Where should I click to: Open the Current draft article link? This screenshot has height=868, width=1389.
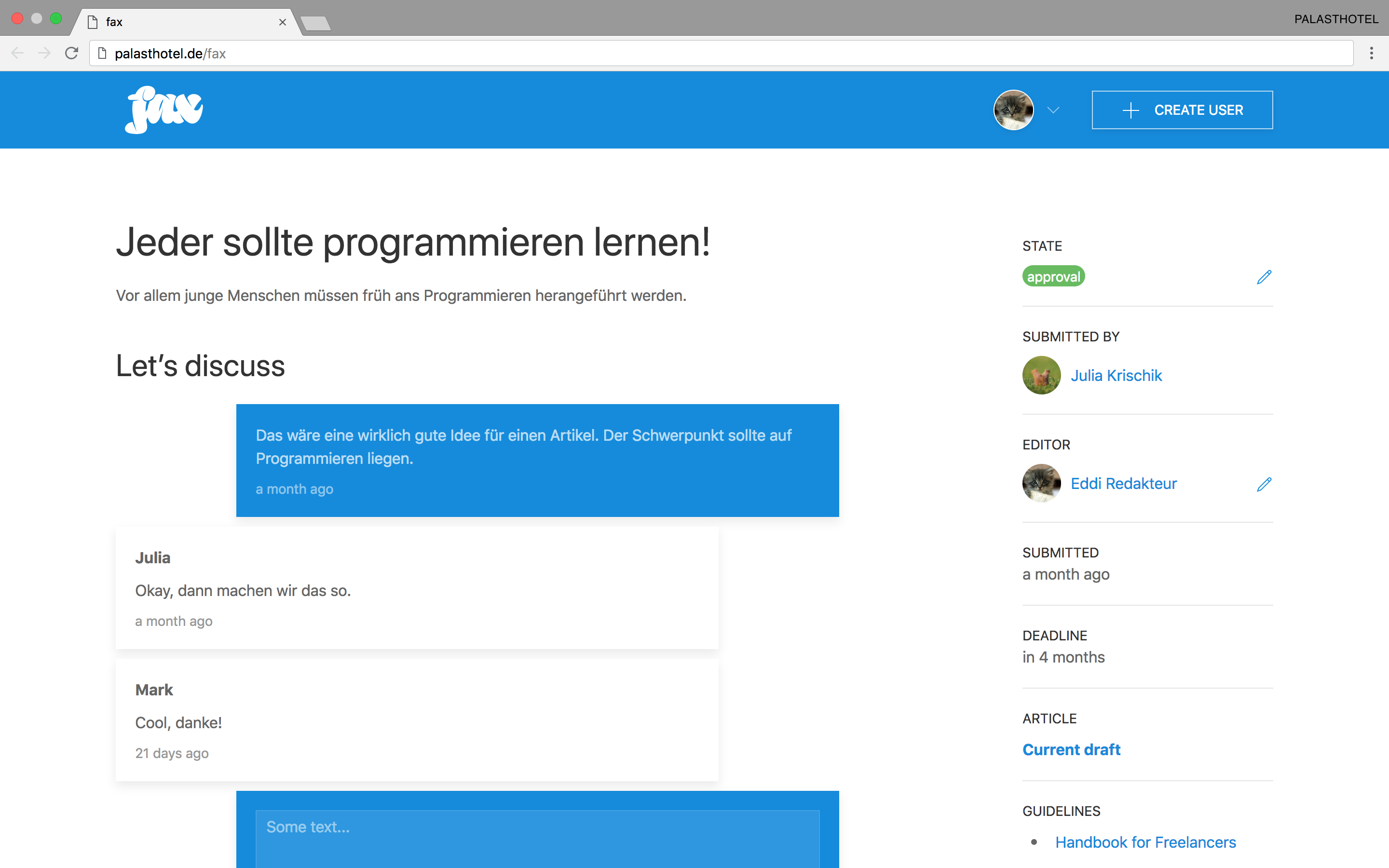(x=1071, y=749)
